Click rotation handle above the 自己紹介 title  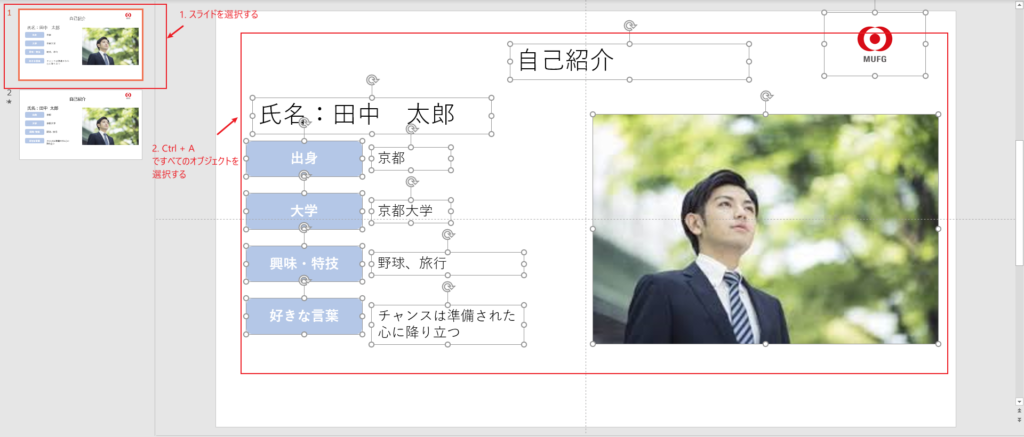[629, 26]
